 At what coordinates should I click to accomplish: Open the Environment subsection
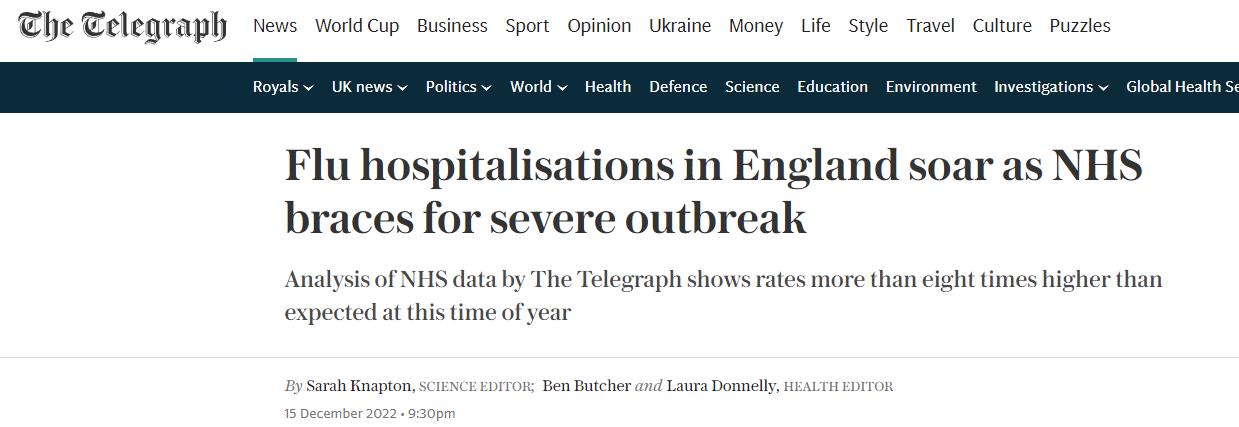coord(931,87)
